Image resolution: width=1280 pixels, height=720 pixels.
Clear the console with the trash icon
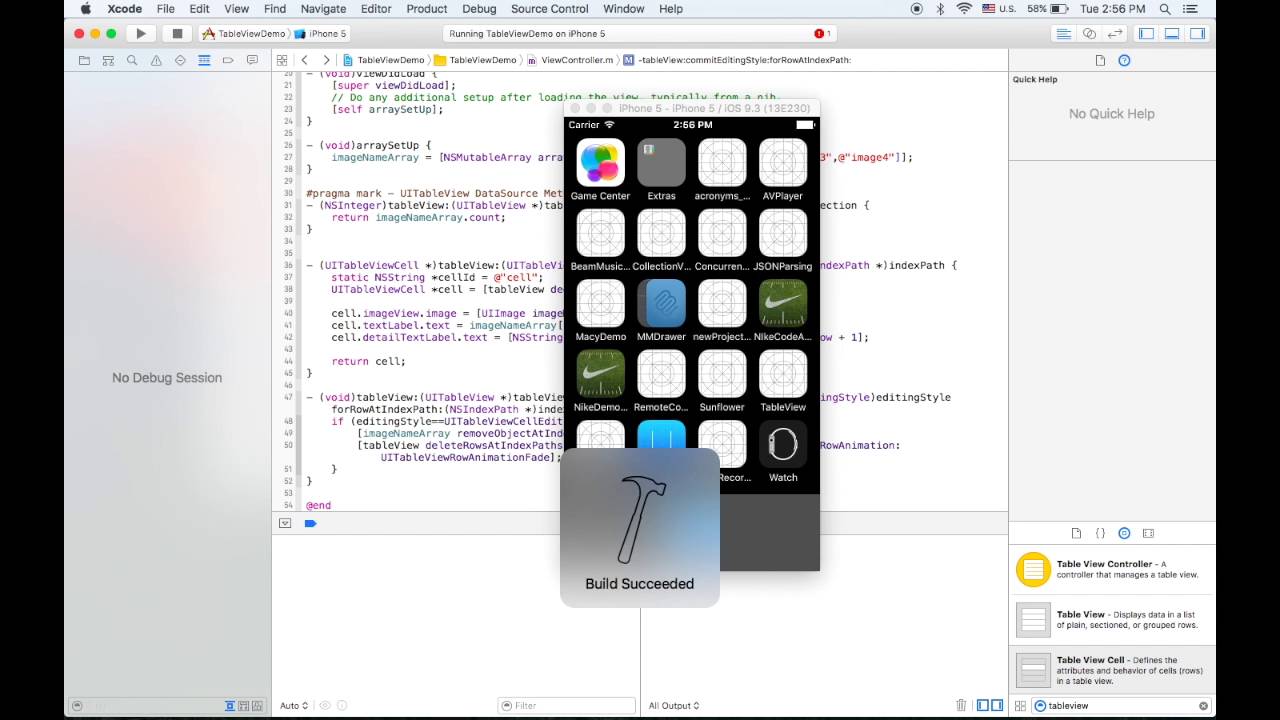click(x=961, y=705)
